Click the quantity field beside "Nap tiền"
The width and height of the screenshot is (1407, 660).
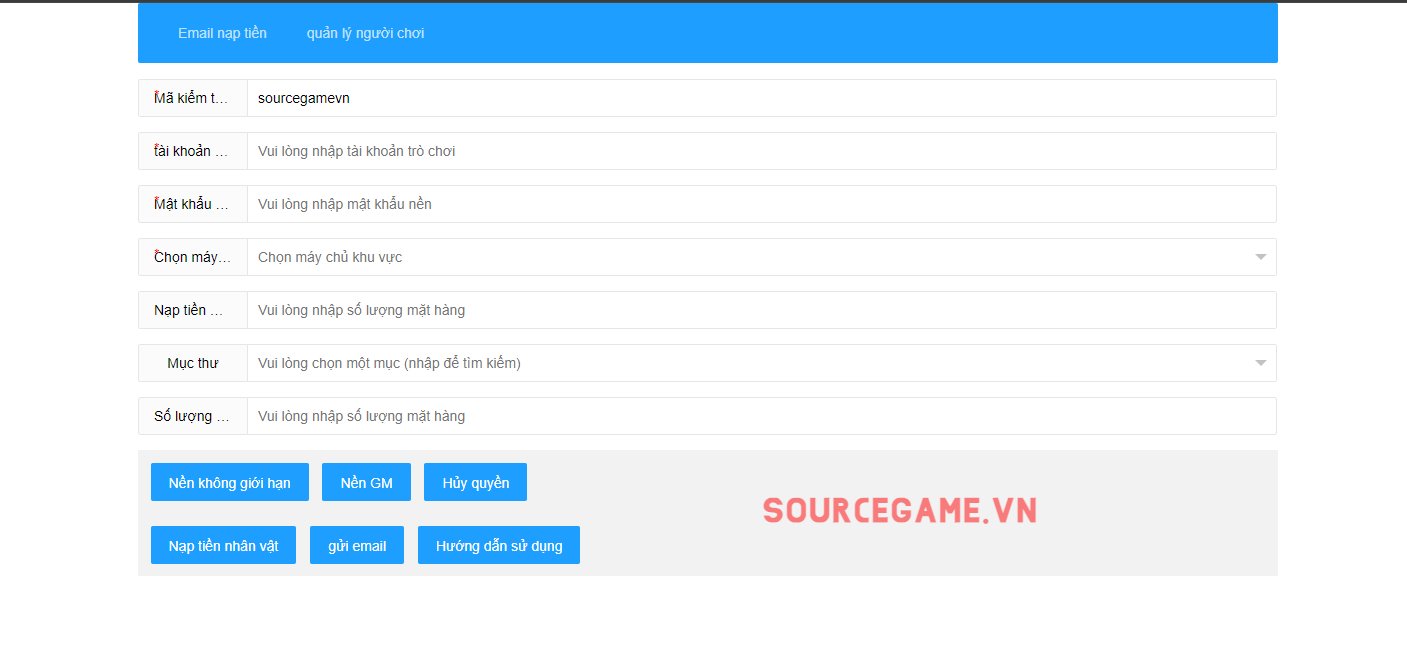tap(762, 310)
